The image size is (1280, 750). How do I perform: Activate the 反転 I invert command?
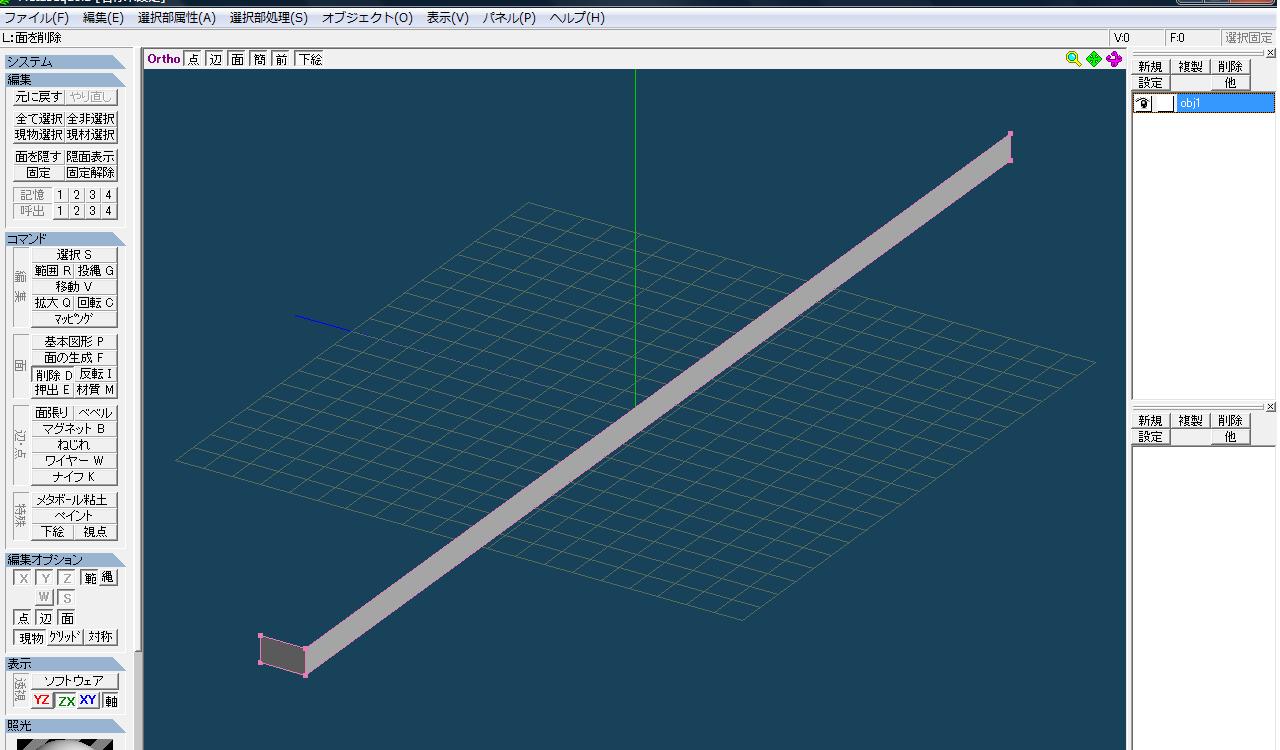click(x=96, y=374)
